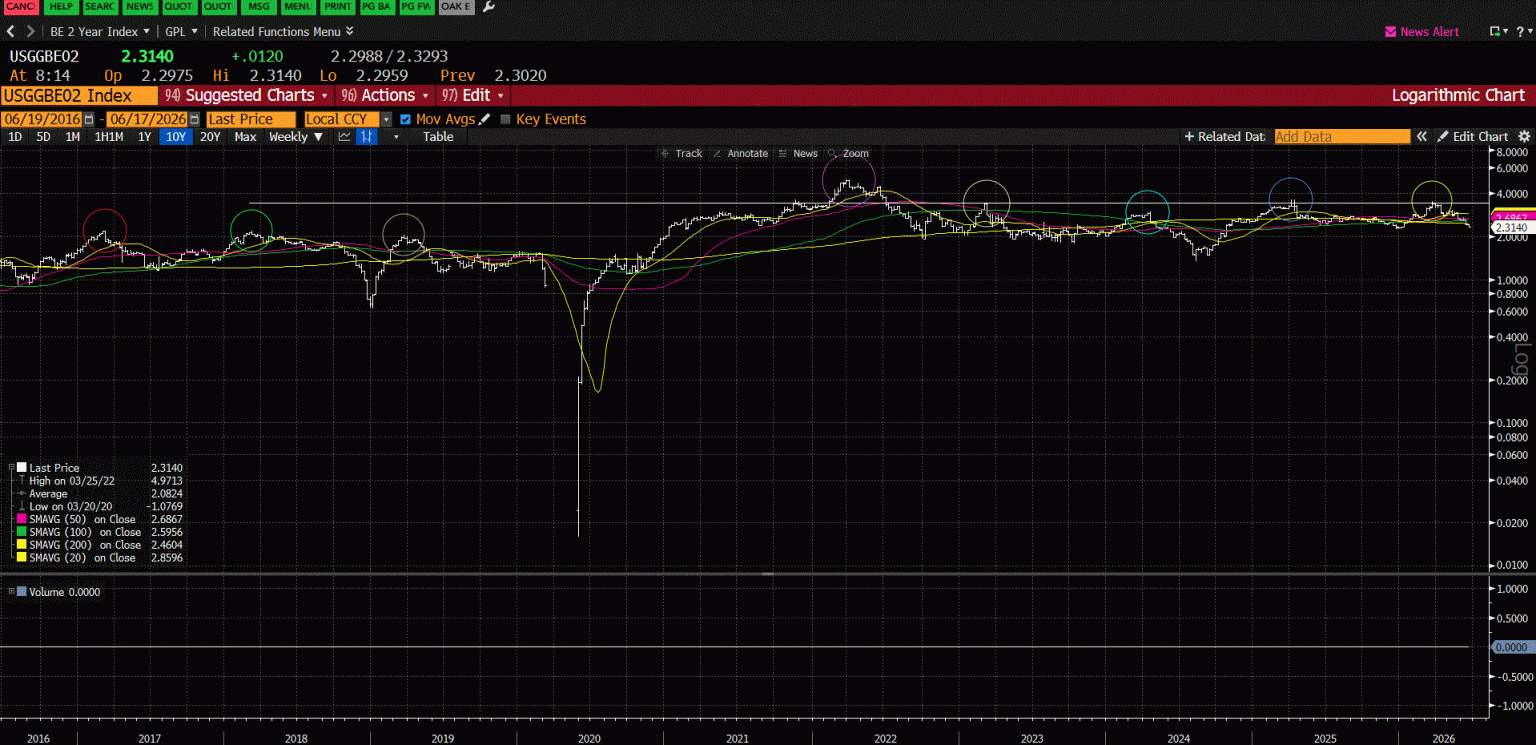The image size is (1536, 745).
Task: Switch to bar chart type icon
Action: click(x=368, y=137)
